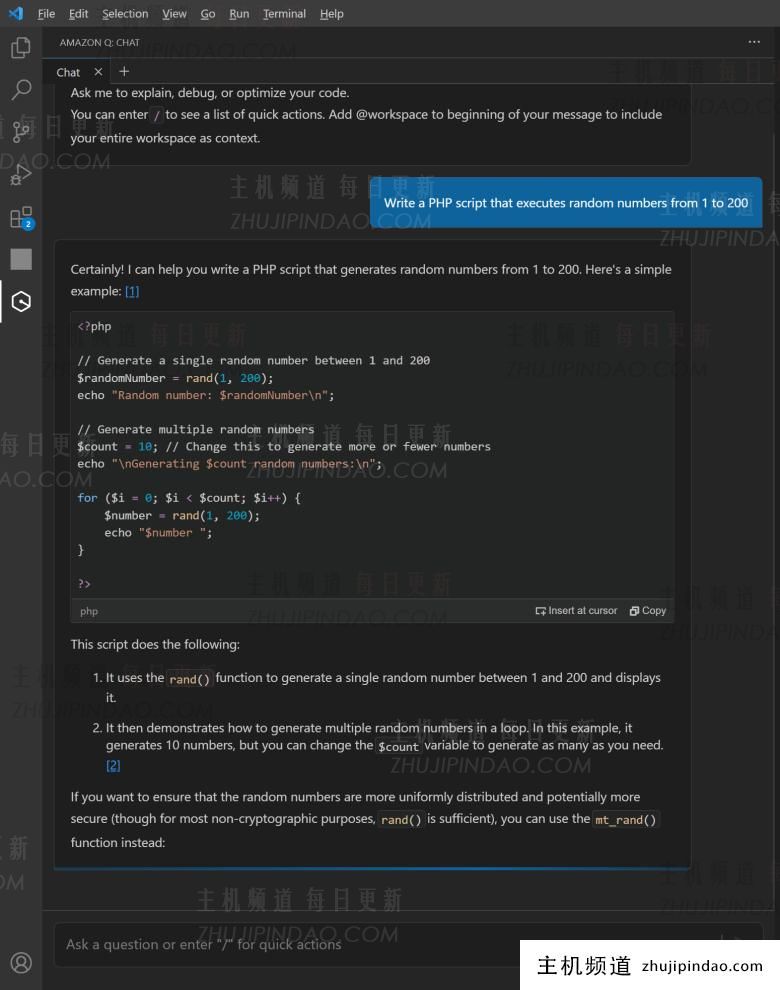
Task: Switch to the Chat tab
Action: (68, 72)
